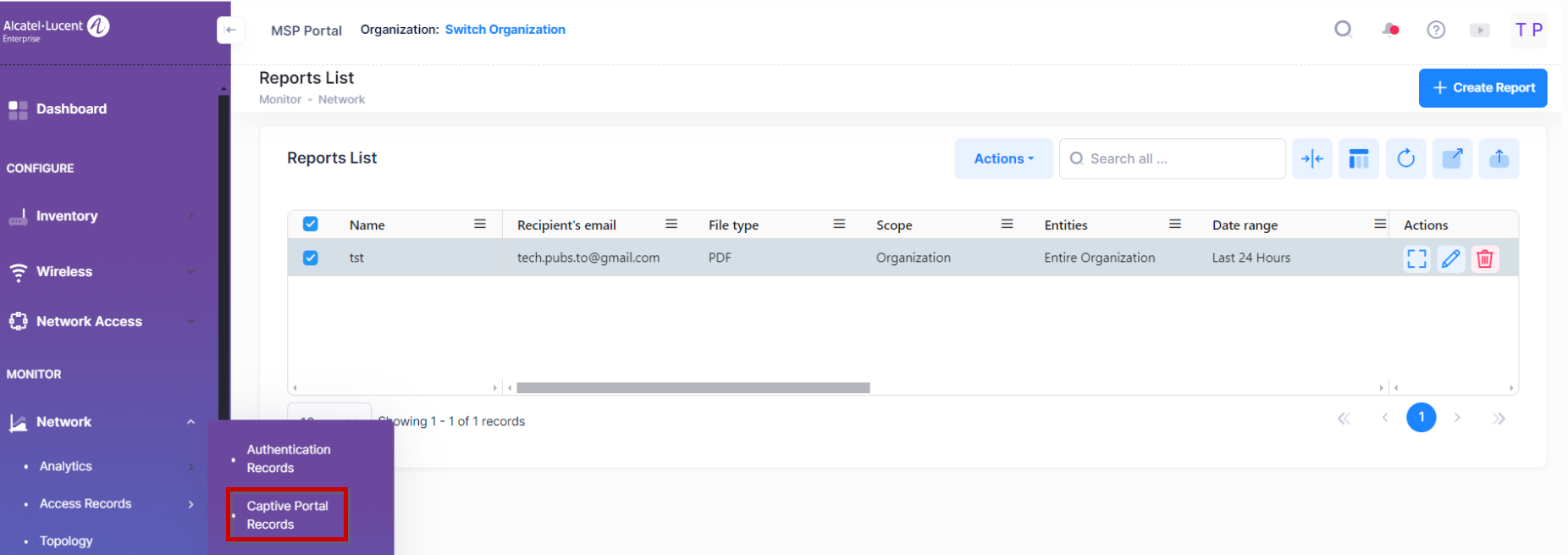1568x555 pixels.
Task: Edit the tst report with pencil icon
Action: pyautogui.click(x=1450, y=258)
